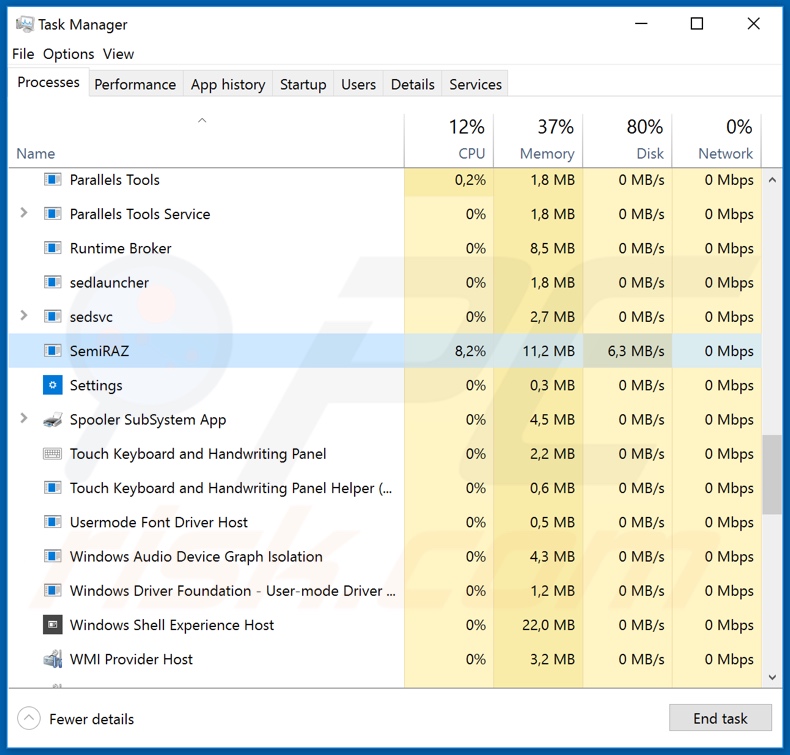
Task: Select the sedlauncher process name
Action: click(109, 283)
